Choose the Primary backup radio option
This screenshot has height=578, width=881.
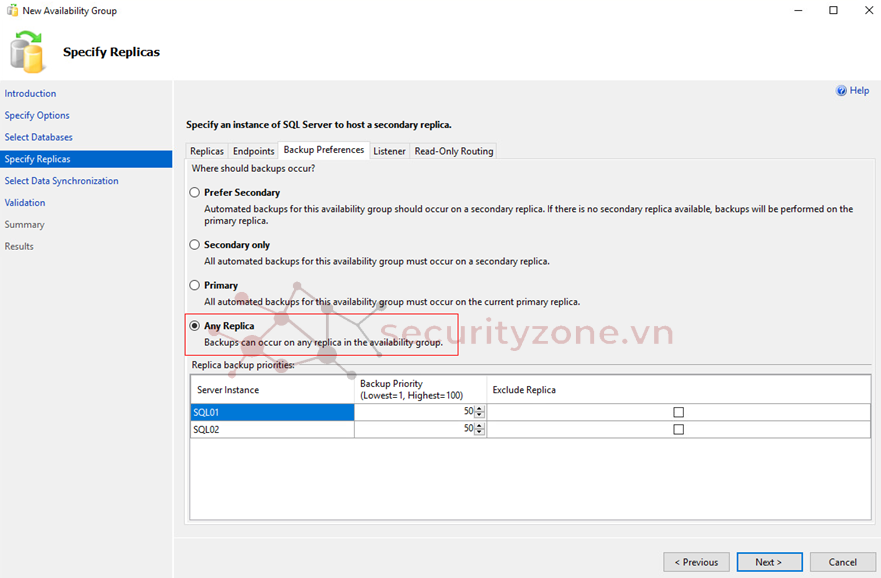195,285
